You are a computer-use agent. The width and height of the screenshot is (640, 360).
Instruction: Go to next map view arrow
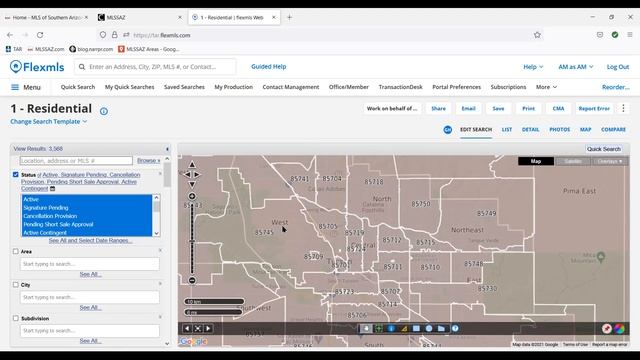pyautogui.click(x=208, y=328)
